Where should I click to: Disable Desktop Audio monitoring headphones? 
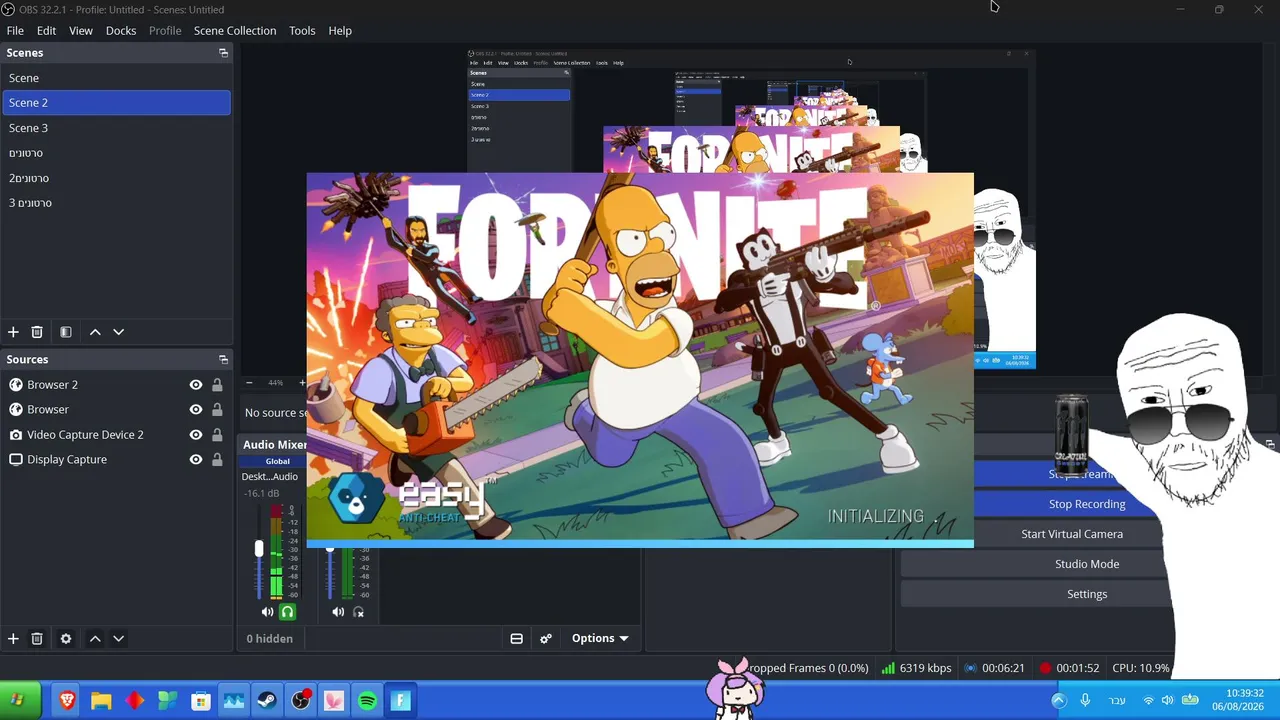pyautogui.click(x=287, y=612)
